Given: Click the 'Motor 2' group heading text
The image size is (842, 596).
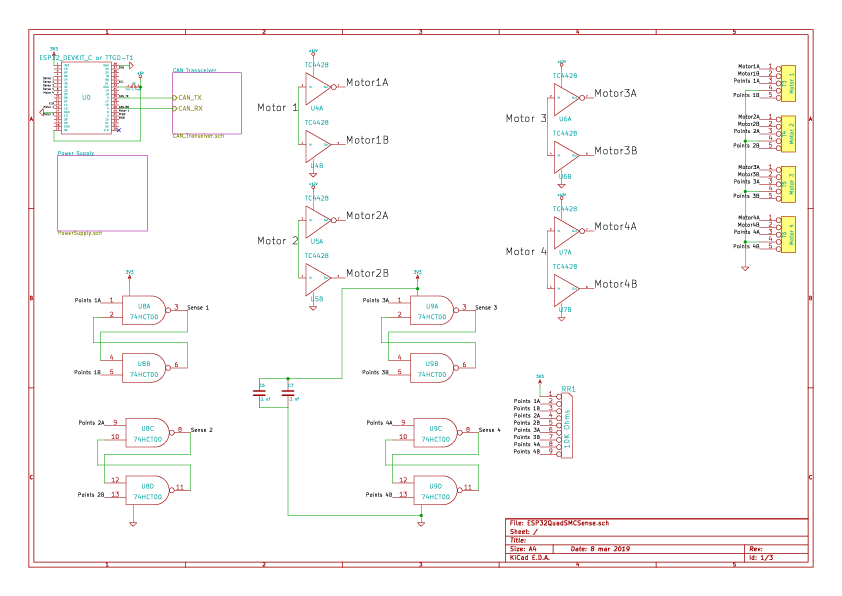Looking at the screenshot, I should pos(277,241).
